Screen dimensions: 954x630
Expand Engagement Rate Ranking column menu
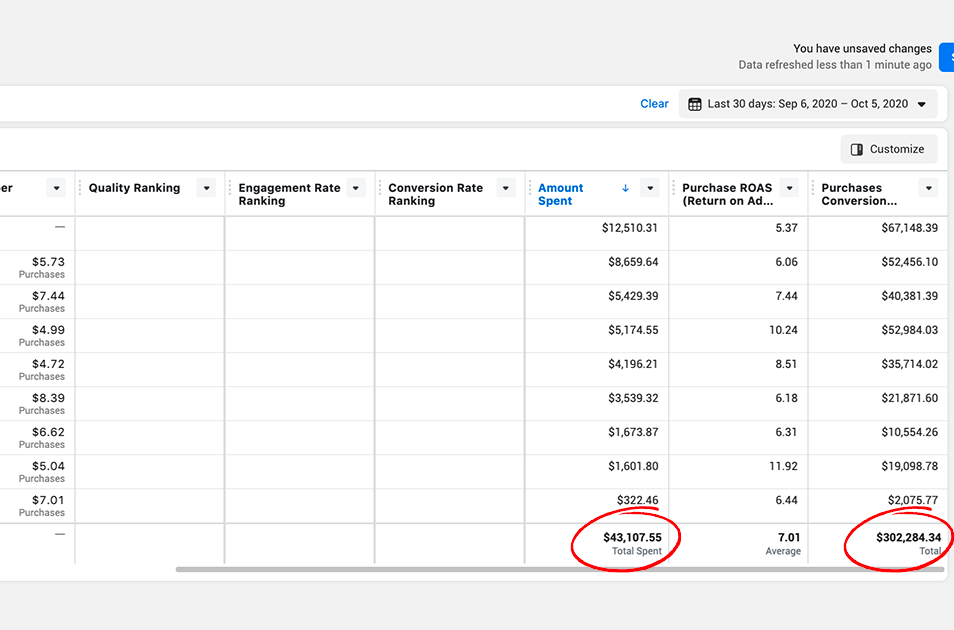[356, 188]
